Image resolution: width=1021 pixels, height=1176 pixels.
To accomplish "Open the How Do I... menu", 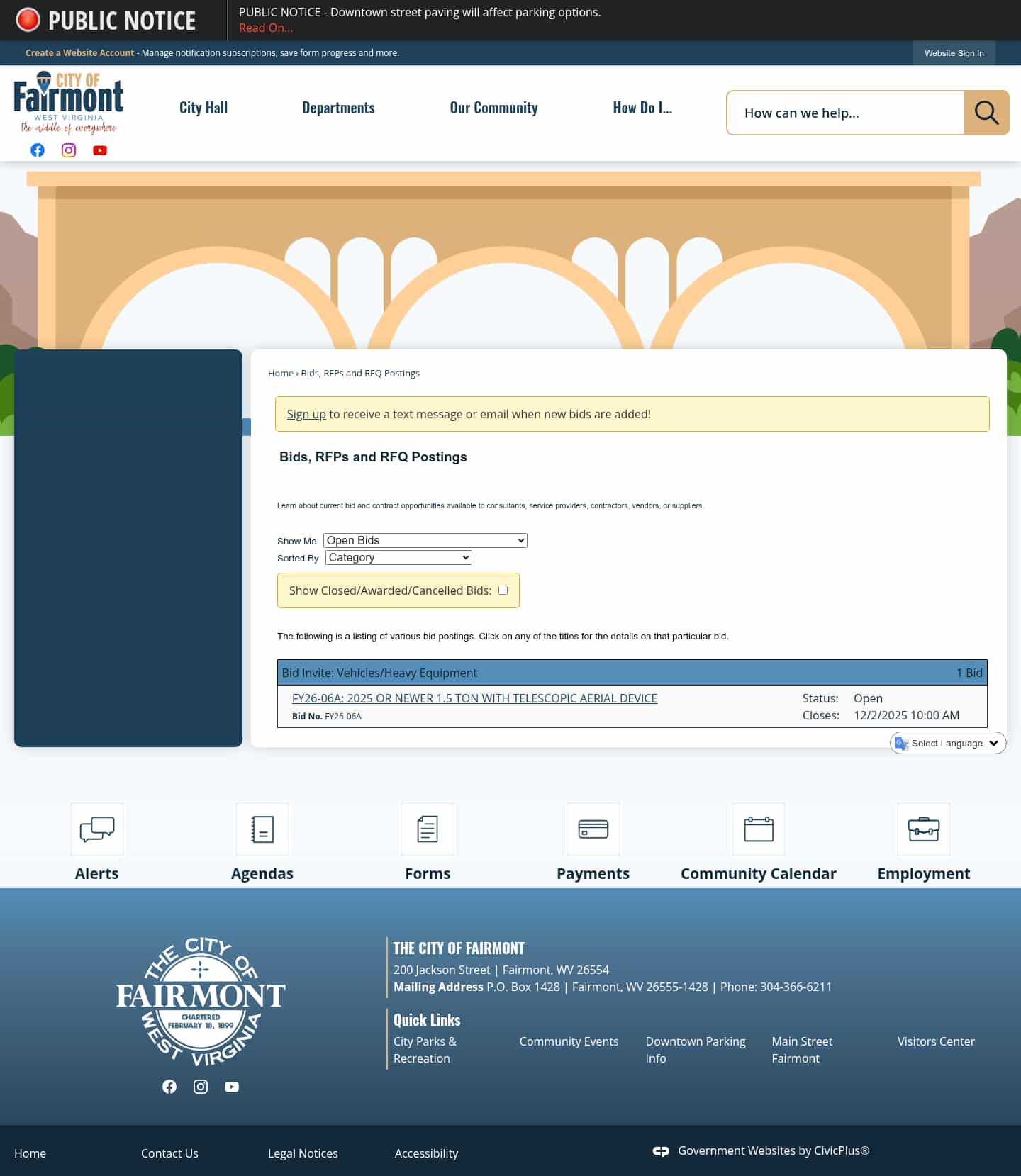I will click(x=642, y=108).
